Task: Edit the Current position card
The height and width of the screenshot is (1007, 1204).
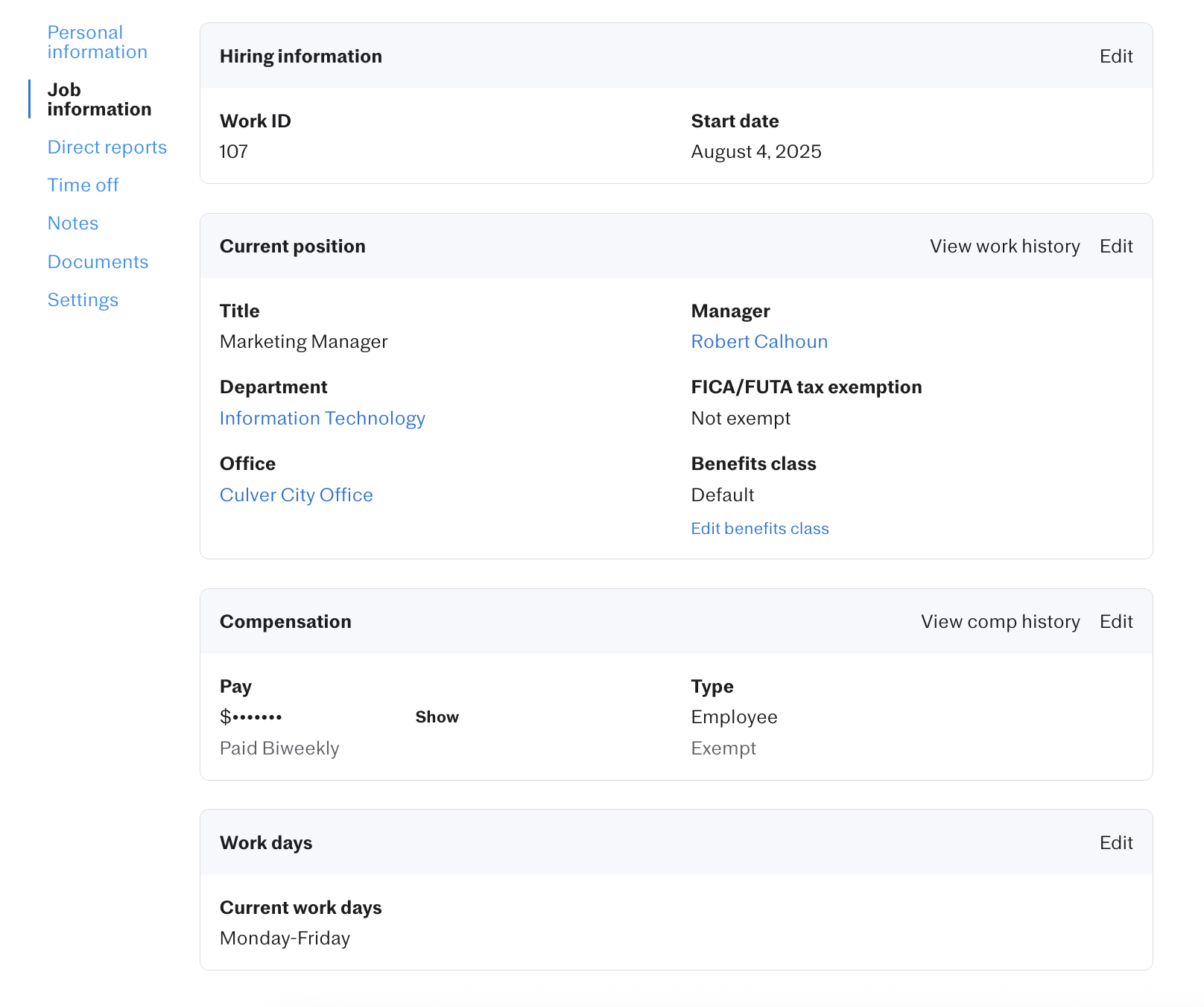Action: pos(1115,247)
